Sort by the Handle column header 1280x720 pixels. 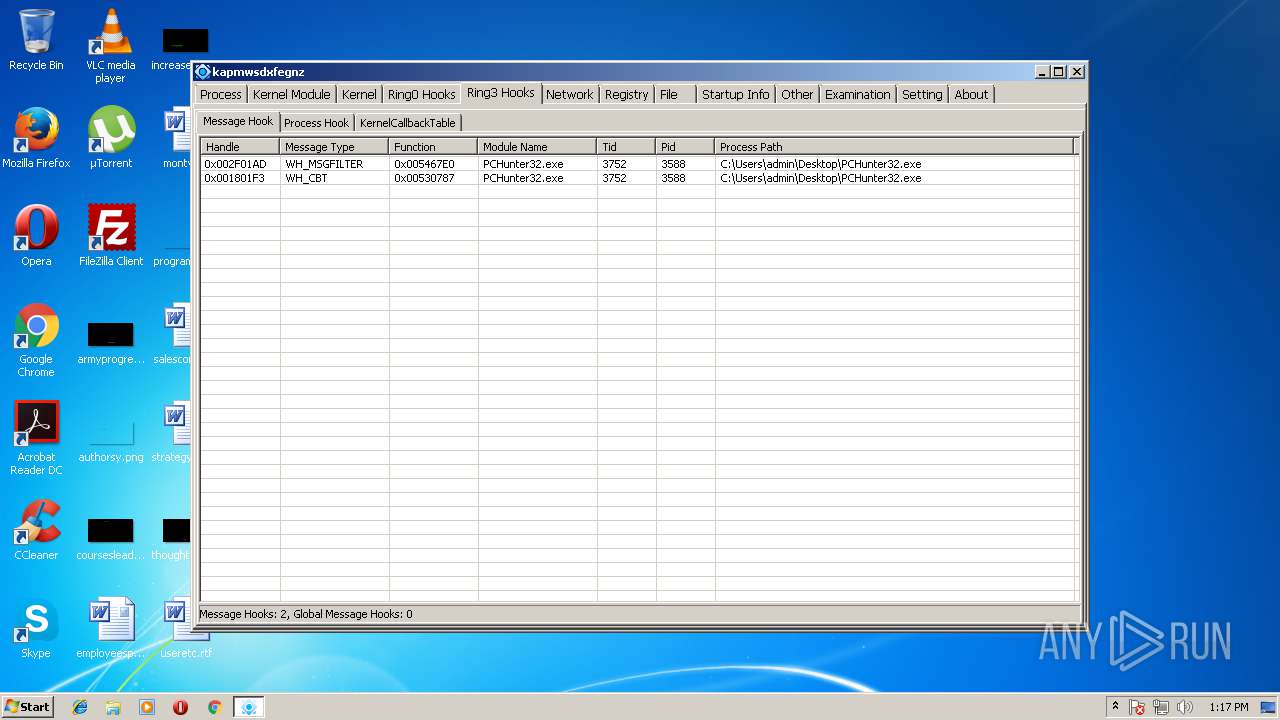point(240,147)
